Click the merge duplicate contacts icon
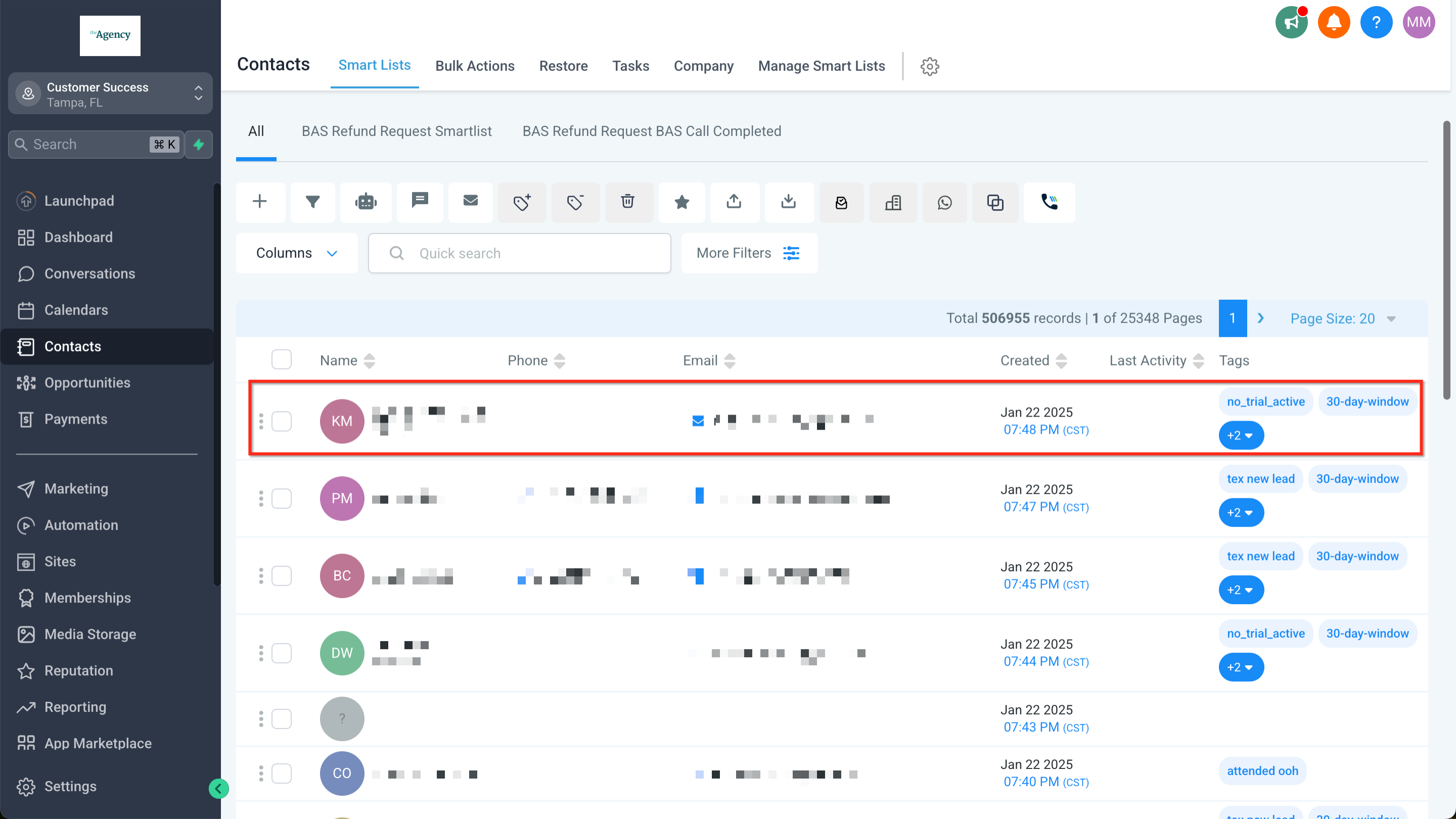This screenshot has width=1456, height=819. 995,202
